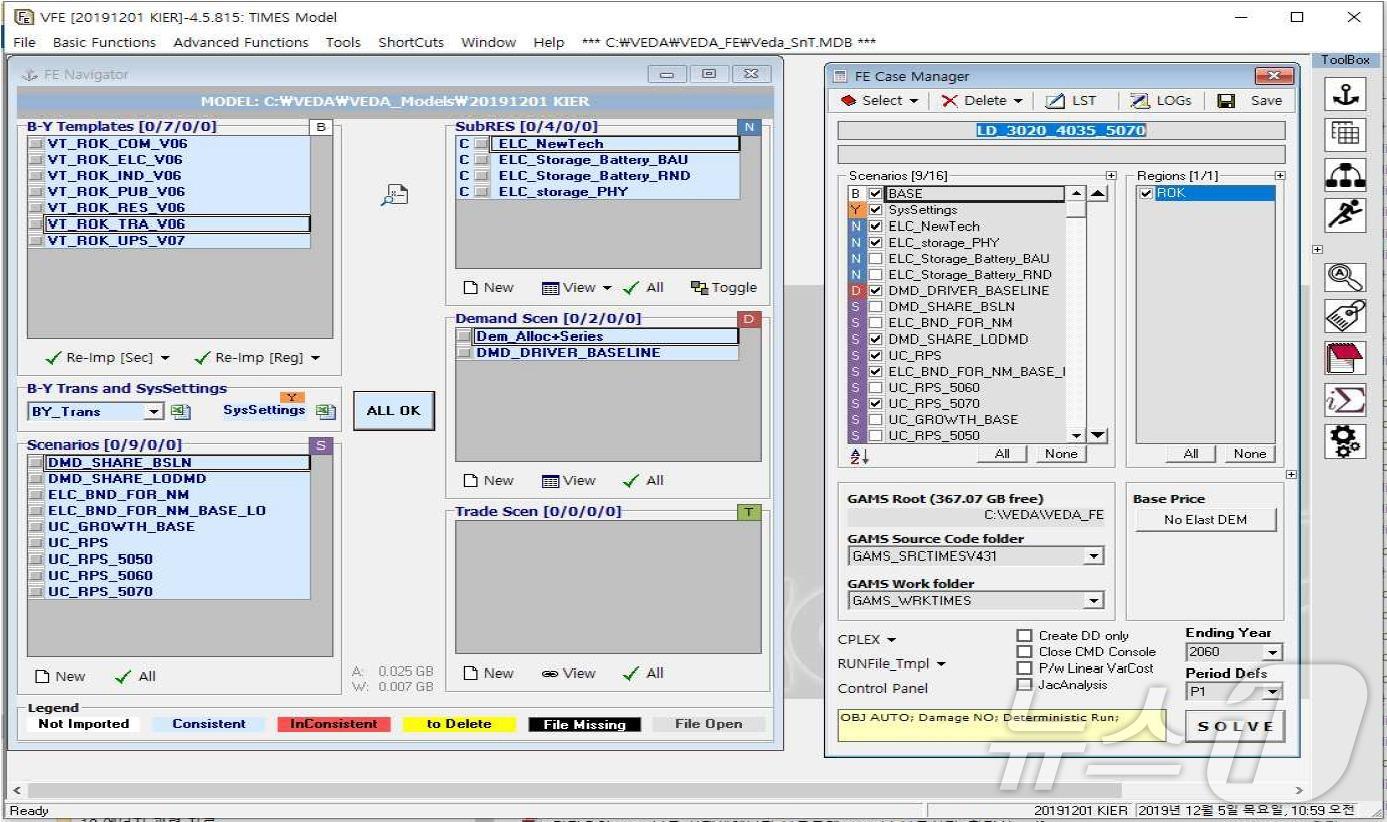Click the ALL OK button
Screen dimensions: 1387x822
[x=394, y=411]
